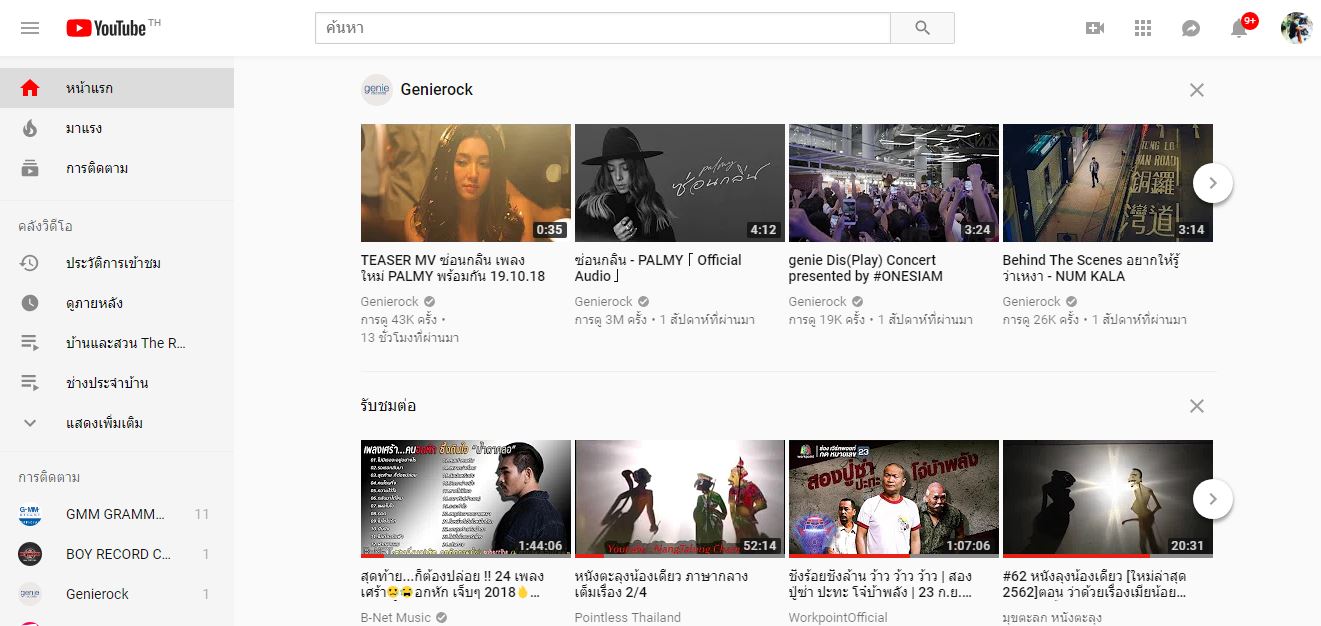Open ประวัติการเข้าชม
Screen dimensions: 1321x626
tap(117, 263)
